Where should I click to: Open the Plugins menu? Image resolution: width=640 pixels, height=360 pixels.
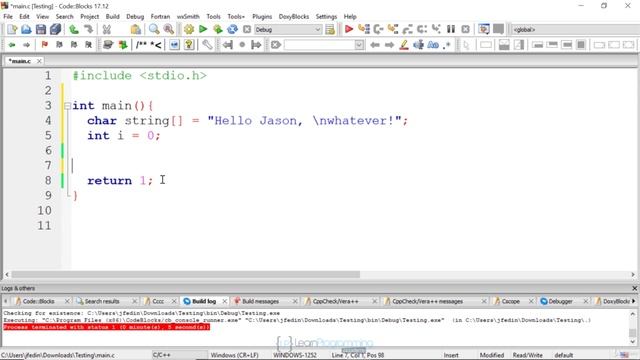tap(262, 17)
